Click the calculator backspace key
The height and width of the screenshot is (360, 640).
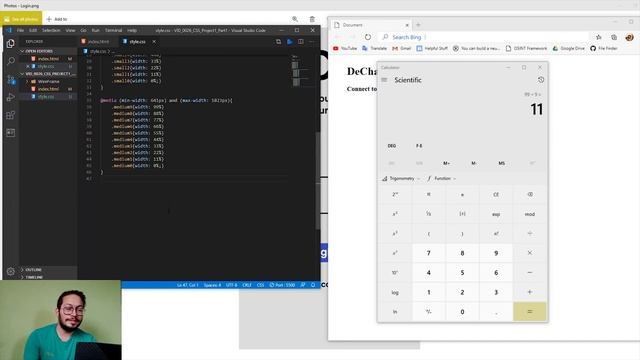pos(530,194)
